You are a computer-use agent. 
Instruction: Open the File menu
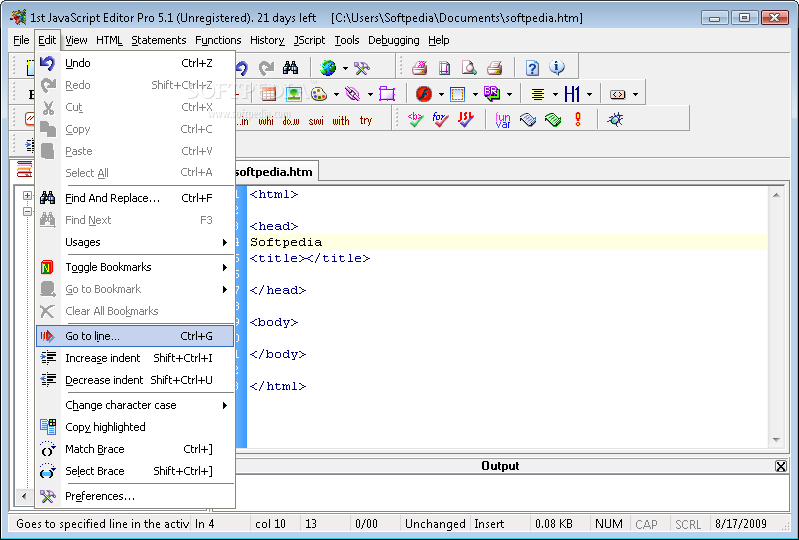click(21, 40)
